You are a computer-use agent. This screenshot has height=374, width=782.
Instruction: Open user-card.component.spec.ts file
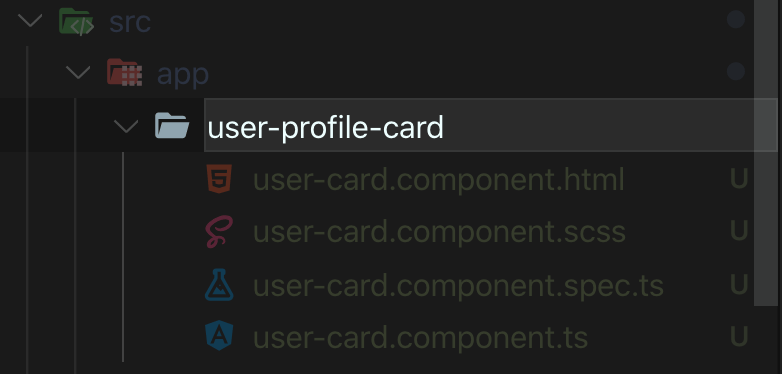coord(458,285)
